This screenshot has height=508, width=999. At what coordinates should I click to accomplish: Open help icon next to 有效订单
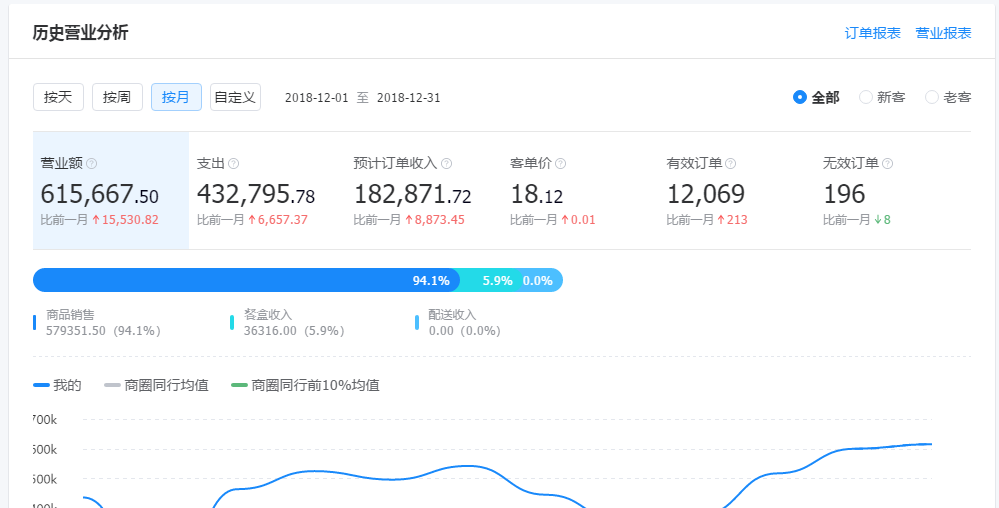coord(731,164)
